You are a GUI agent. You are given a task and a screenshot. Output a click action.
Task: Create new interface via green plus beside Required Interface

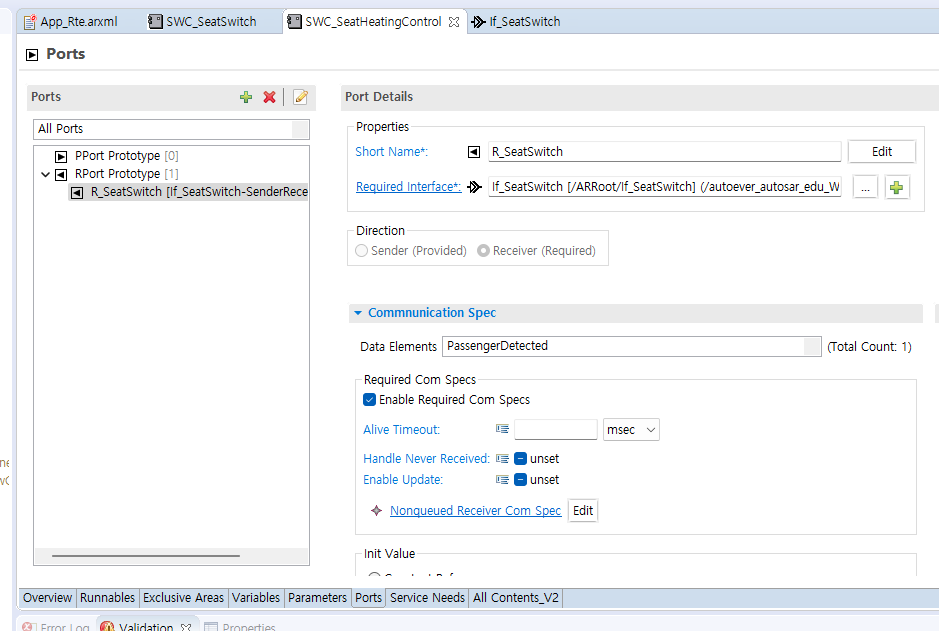[896, 186]
